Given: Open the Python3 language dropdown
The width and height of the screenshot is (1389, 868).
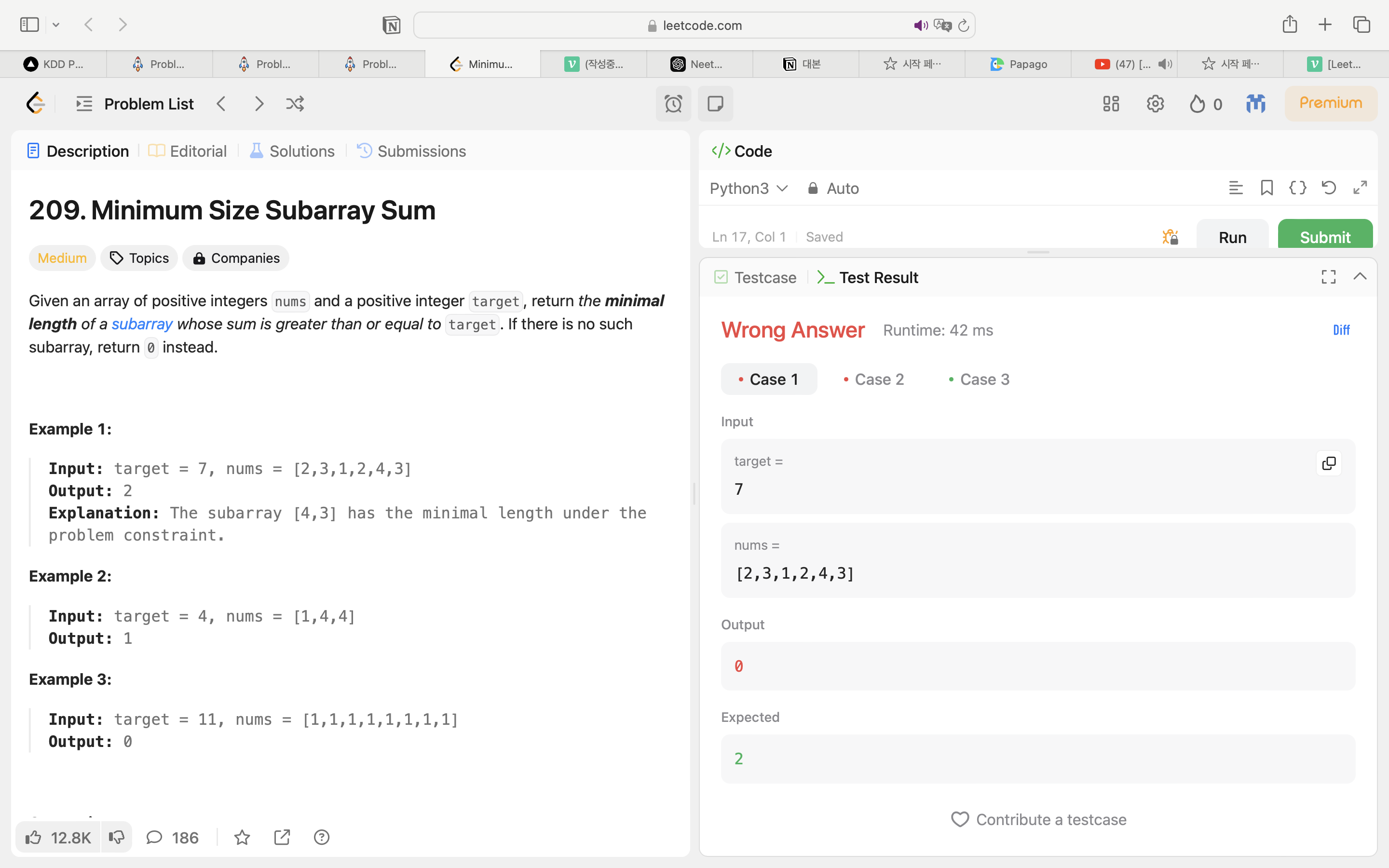Looking at the screenshot, I should [x=749, y=188].
